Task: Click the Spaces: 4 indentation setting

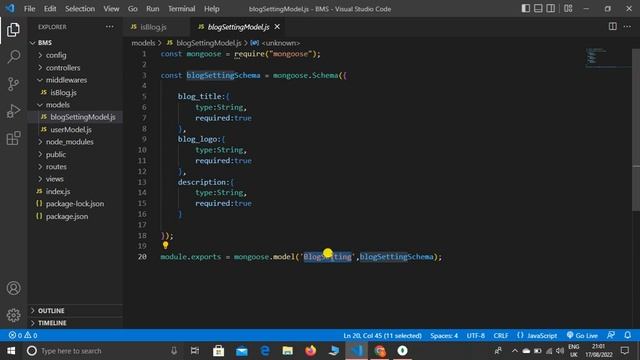Action: point(444,336)
